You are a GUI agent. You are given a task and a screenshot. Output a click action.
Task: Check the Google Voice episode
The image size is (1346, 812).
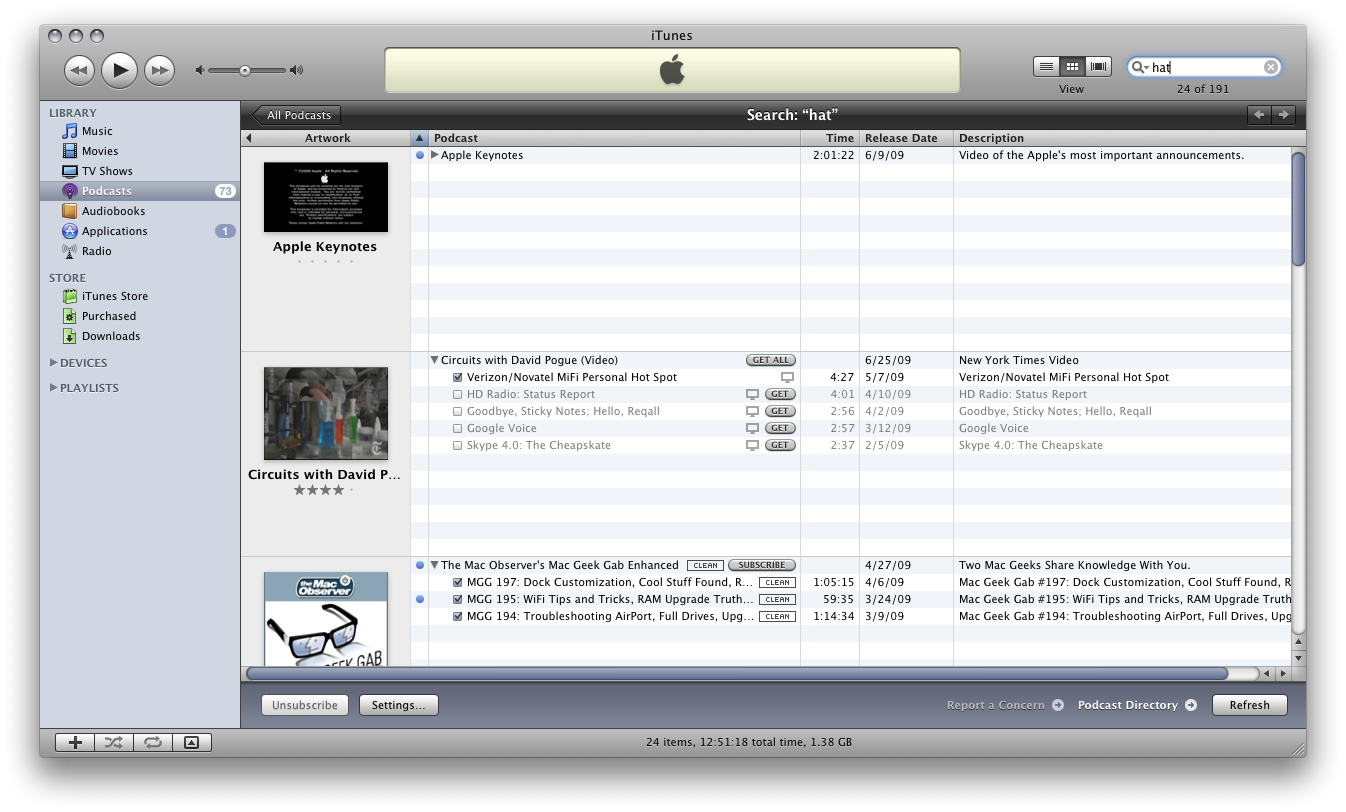(458, 428)
